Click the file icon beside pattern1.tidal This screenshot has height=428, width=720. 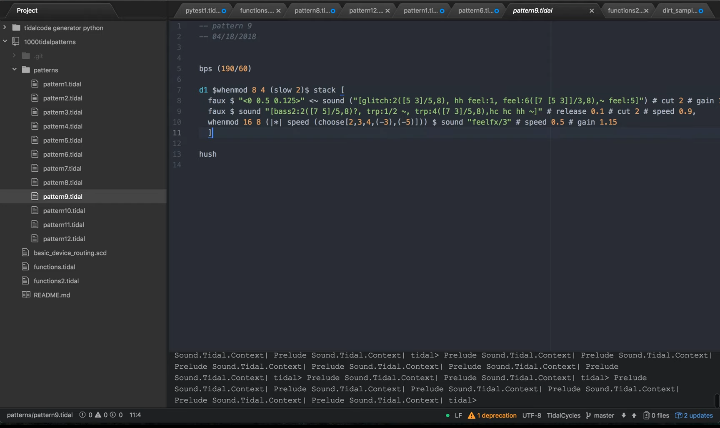[35, 84]
